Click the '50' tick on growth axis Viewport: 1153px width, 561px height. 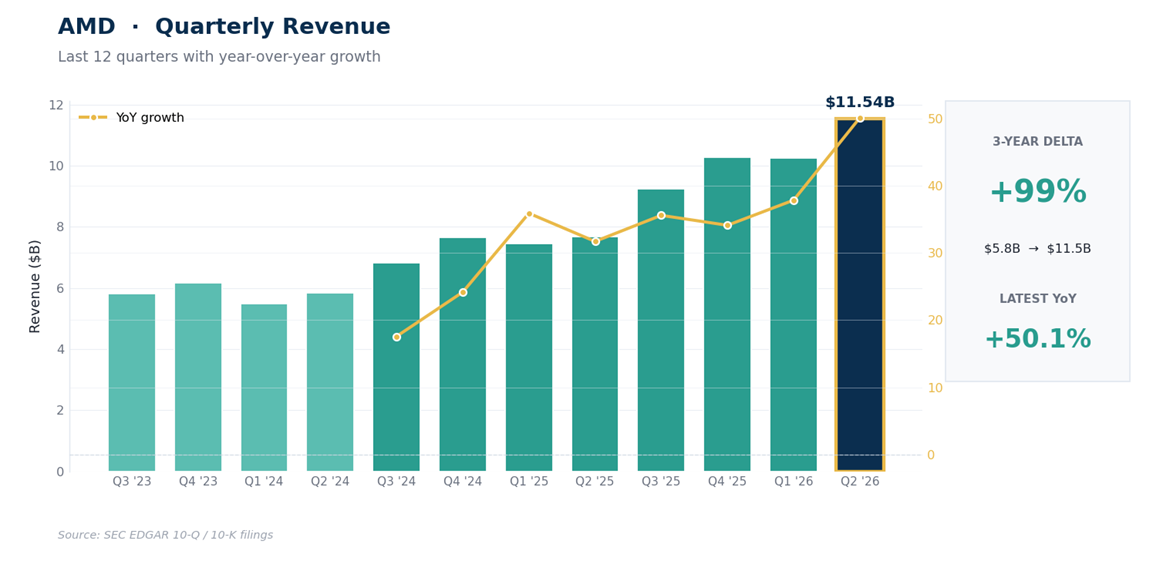[x=935, y=119]
